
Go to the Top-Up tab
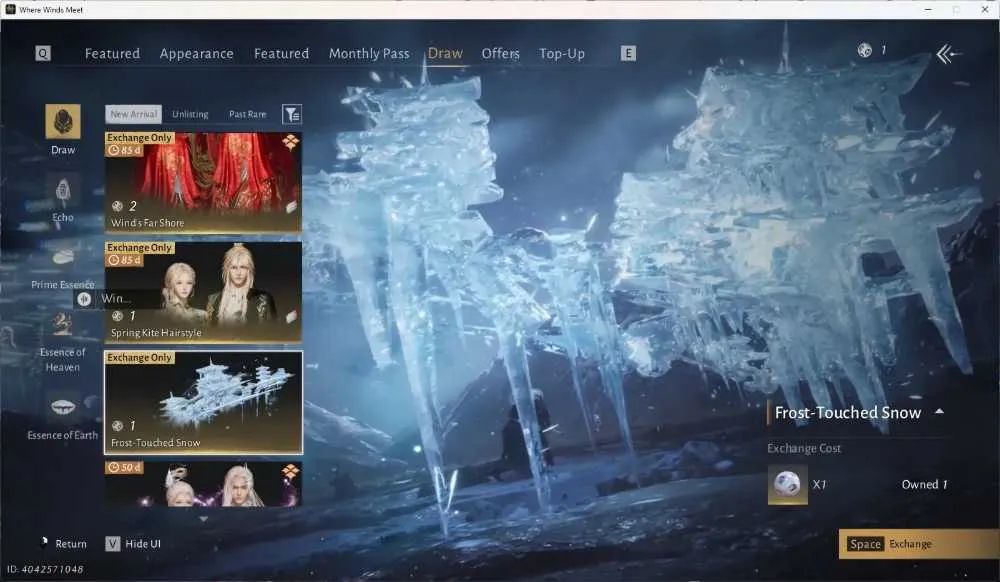click(x=562, y=54)
